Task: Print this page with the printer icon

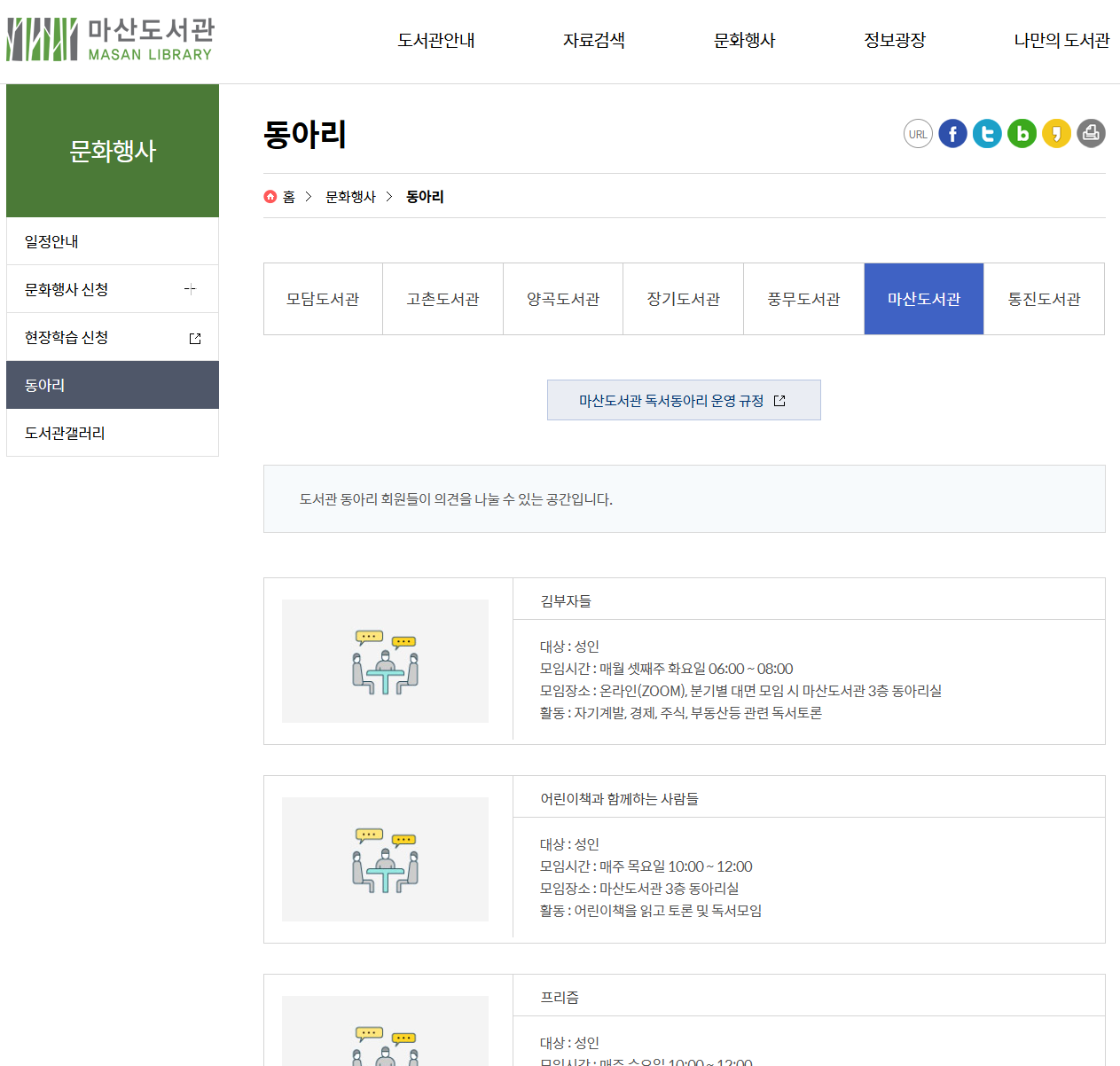Action: pyautogui.click(x=1091, y=134)
